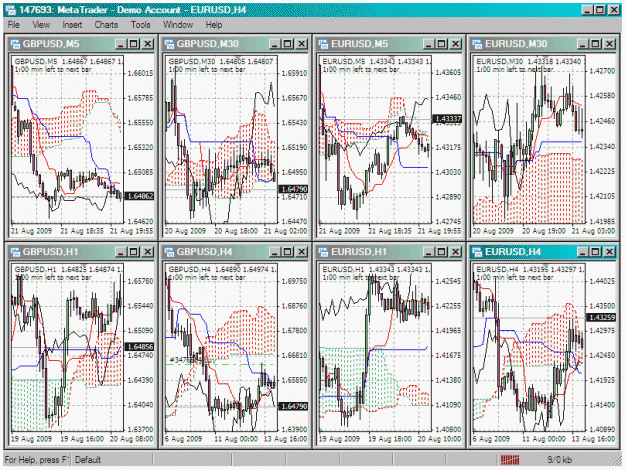This screenshot has height=470, width=625.
Task: Maximize the EURUSD,M30 chart window
Action: point(596,44)
